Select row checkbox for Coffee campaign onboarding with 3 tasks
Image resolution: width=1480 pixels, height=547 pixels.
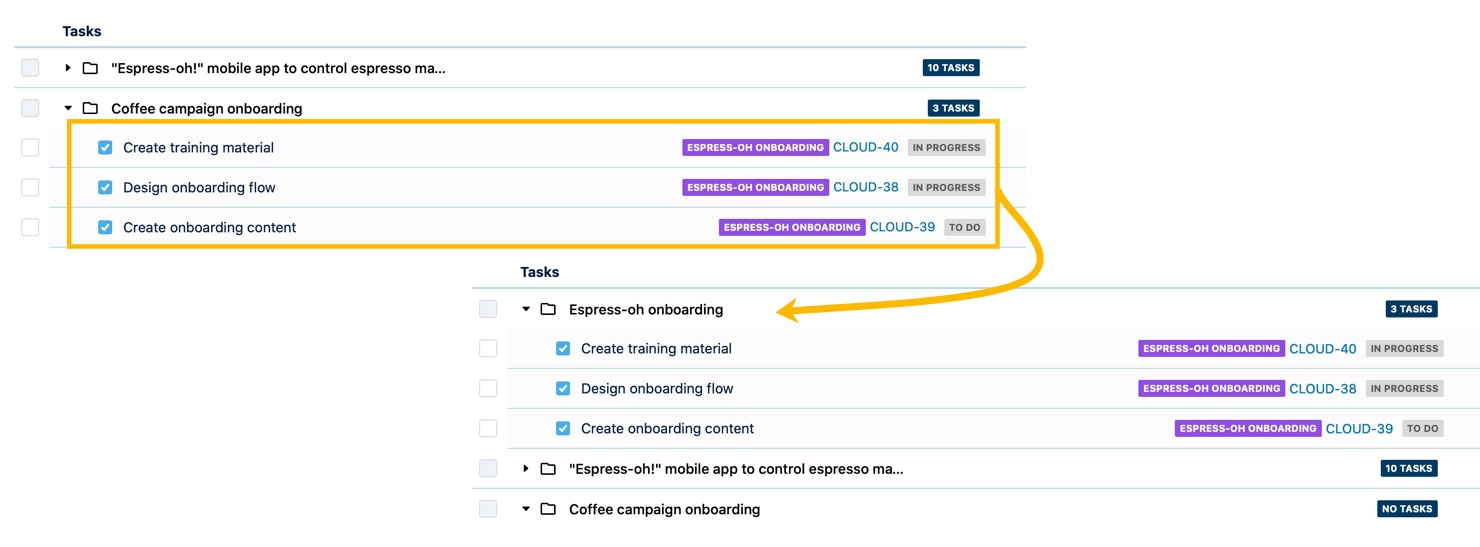point(30,108)
